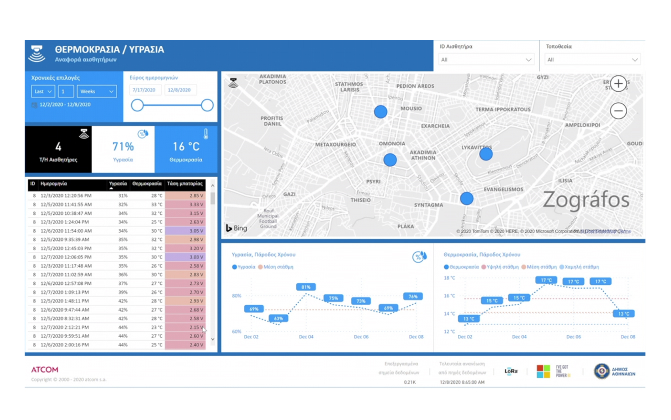Click the Zográfos label on the map
671x420 pixels.
(x=586, y=200)
